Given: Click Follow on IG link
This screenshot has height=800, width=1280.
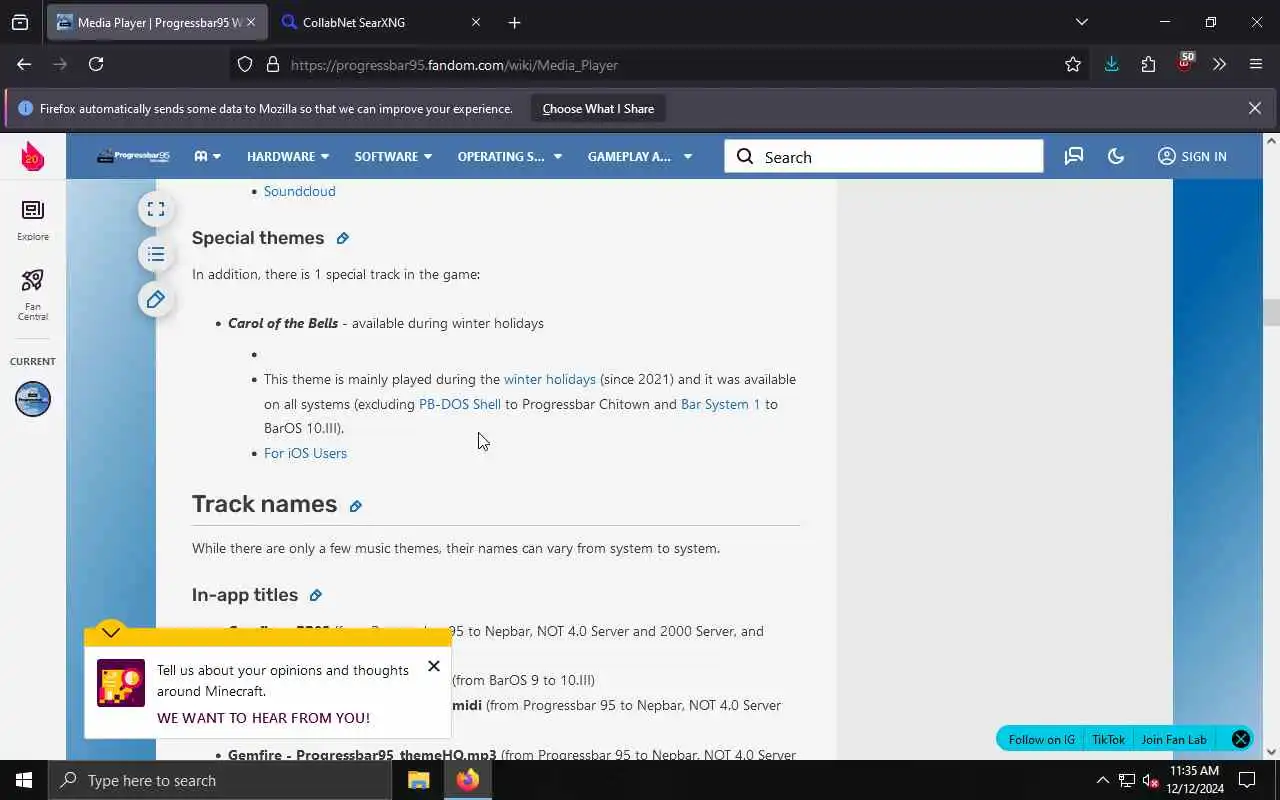Looking at the screenshot, I should pos(1042,739).
